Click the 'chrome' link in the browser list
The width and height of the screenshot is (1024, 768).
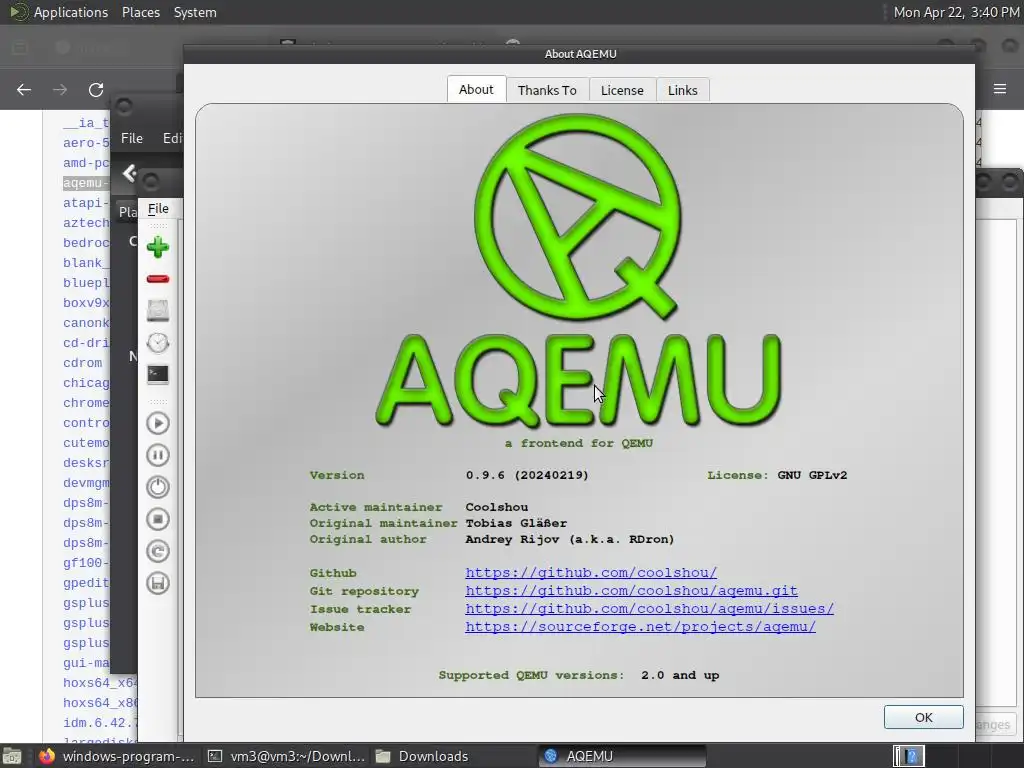click(x=86, y=403)
